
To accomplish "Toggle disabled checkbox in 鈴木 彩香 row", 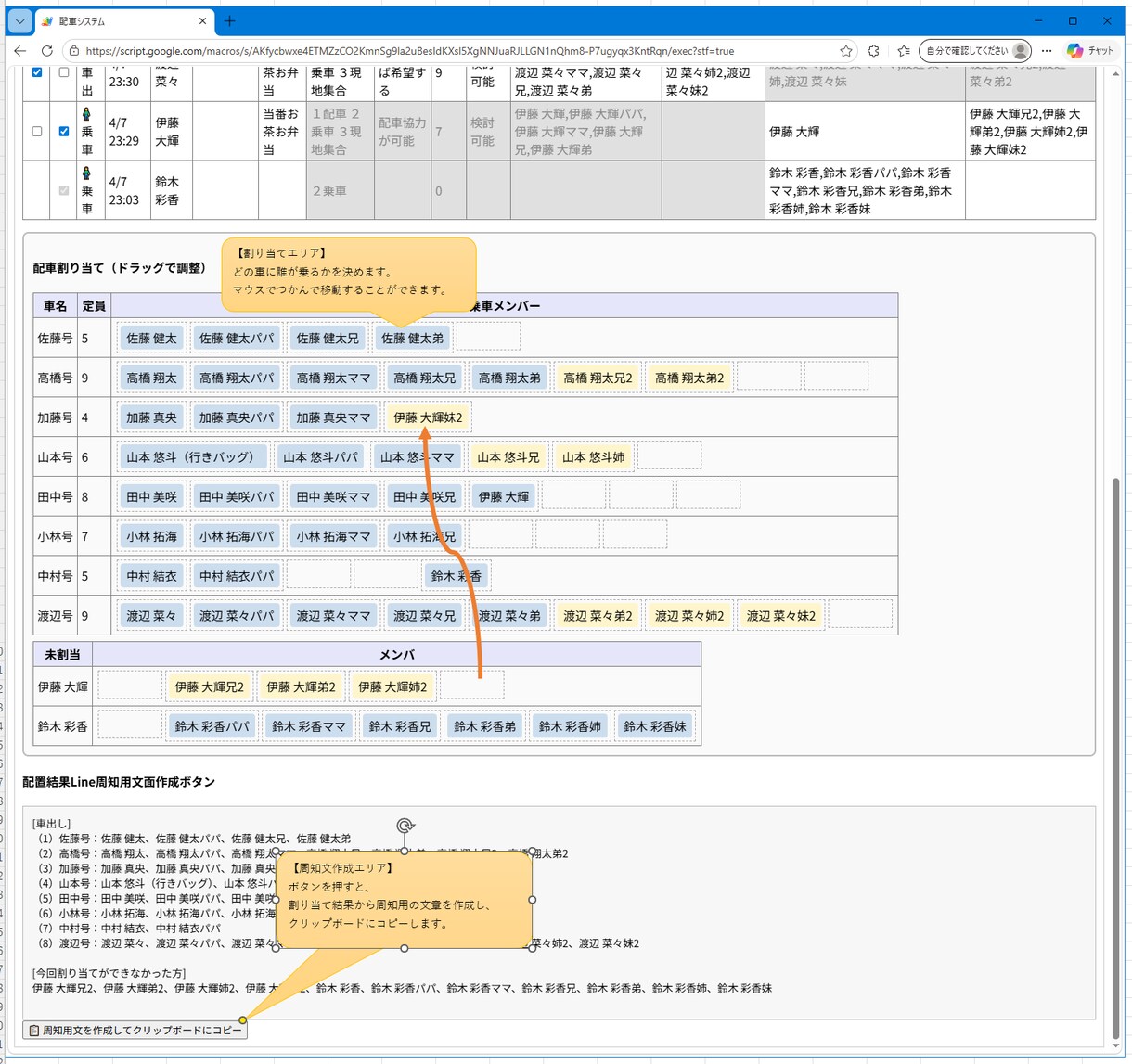I will 64,190.
